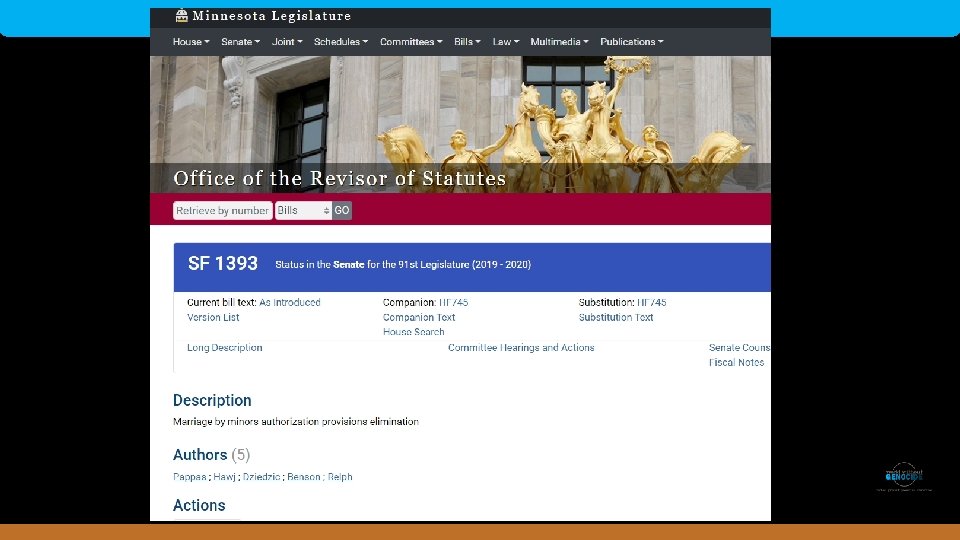Open the Bills type select box
The image size is (960, 540).
coord(303,211)
